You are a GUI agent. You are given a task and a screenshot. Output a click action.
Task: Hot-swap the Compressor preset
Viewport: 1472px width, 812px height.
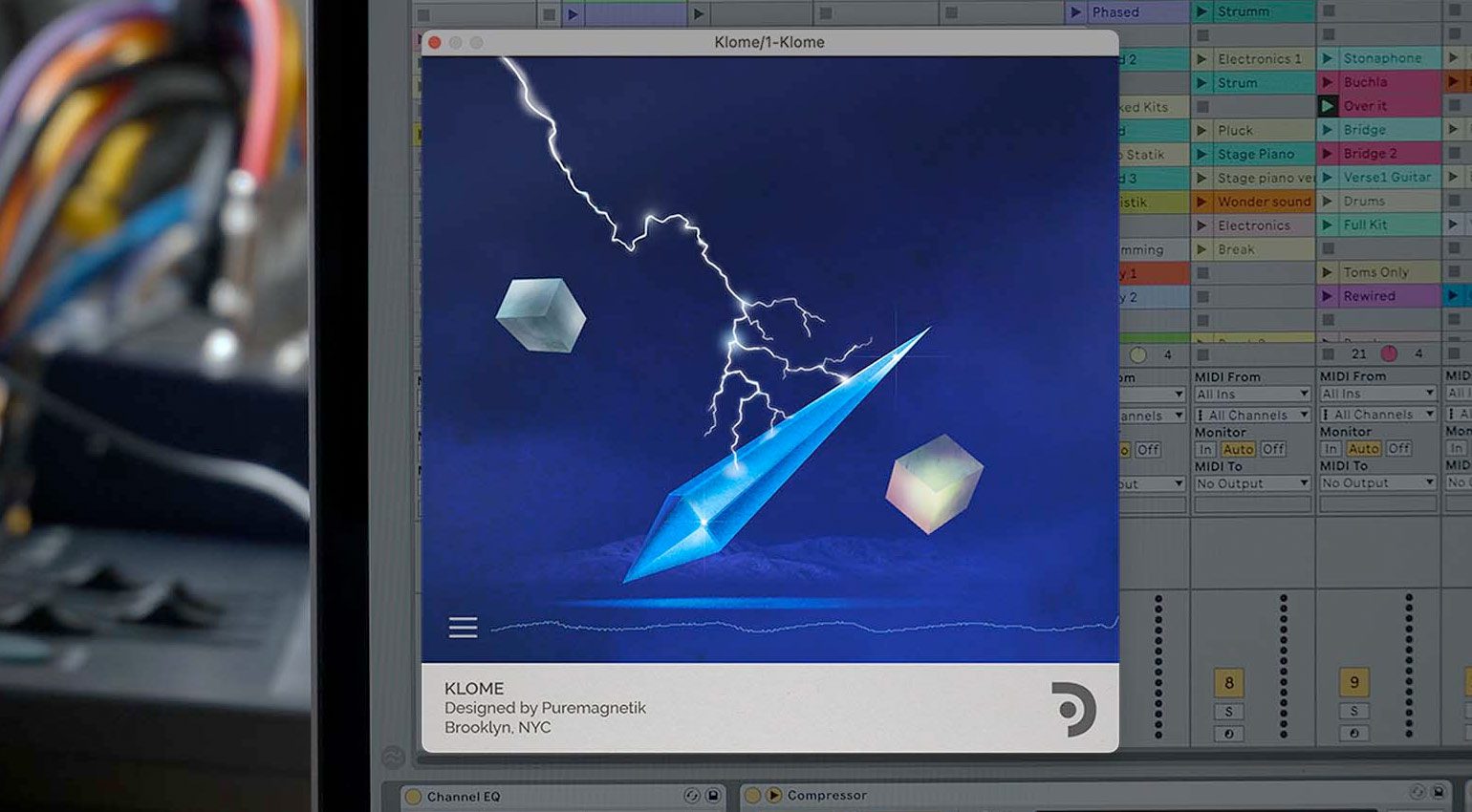point(1418,792)
